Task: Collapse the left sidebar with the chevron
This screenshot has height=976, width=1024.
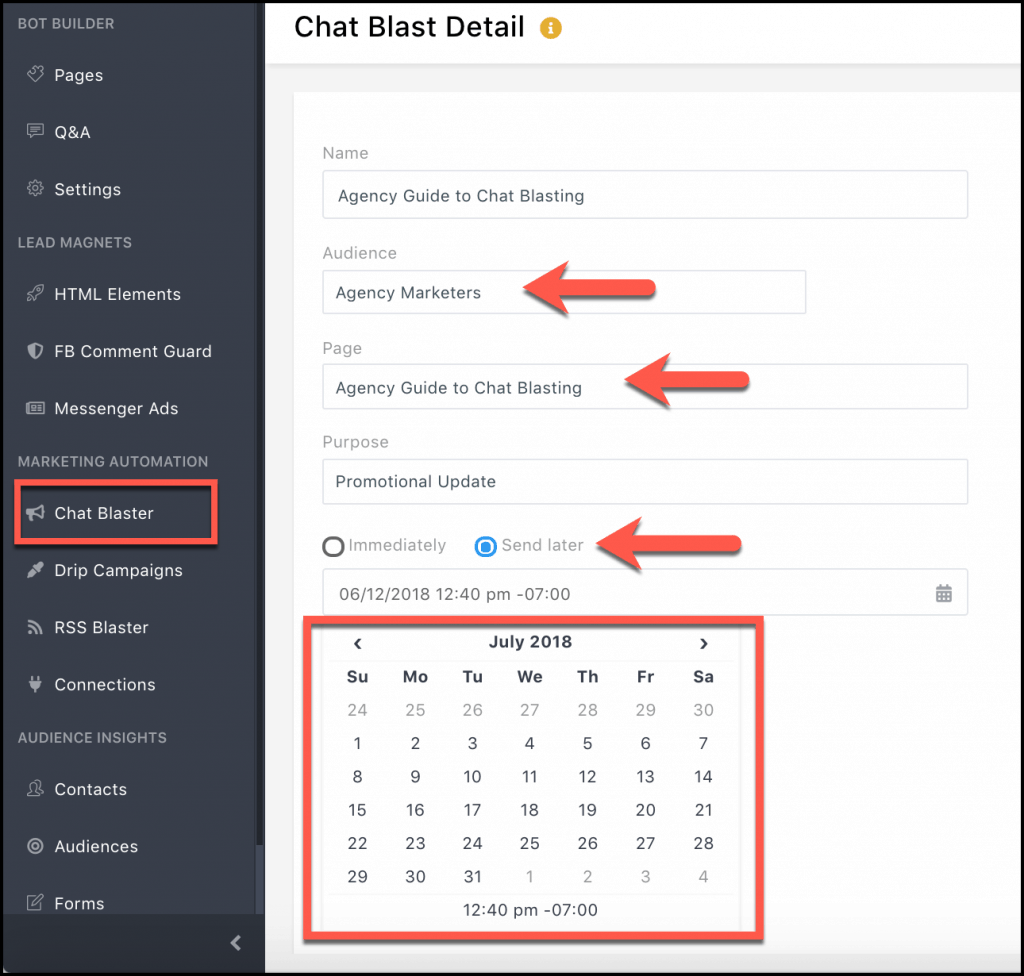Action: pyautogui.click(x=235, y=942)
